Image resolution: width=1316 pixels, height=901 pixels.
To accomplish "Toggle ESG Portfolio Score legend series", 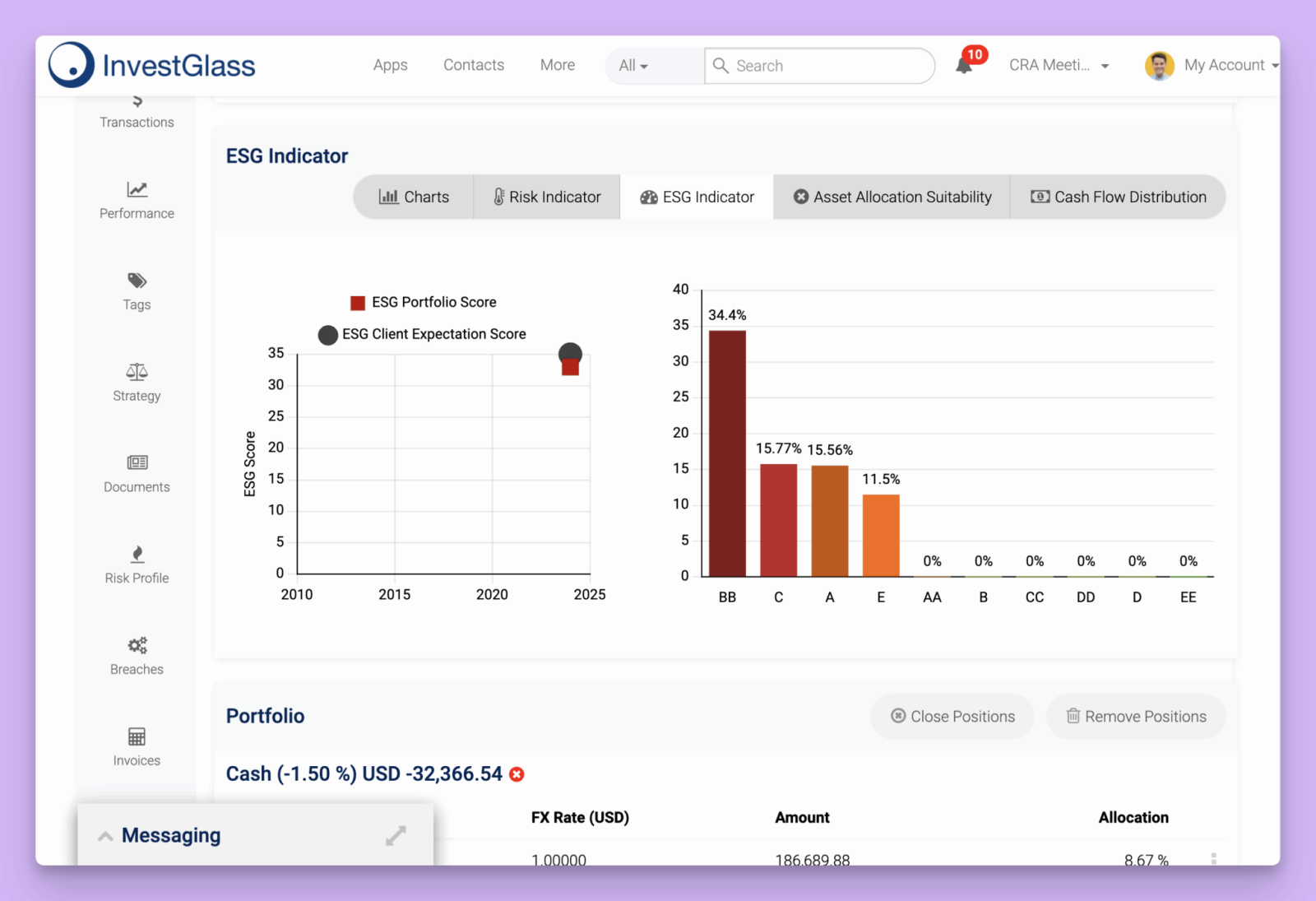I will (424, 303).
